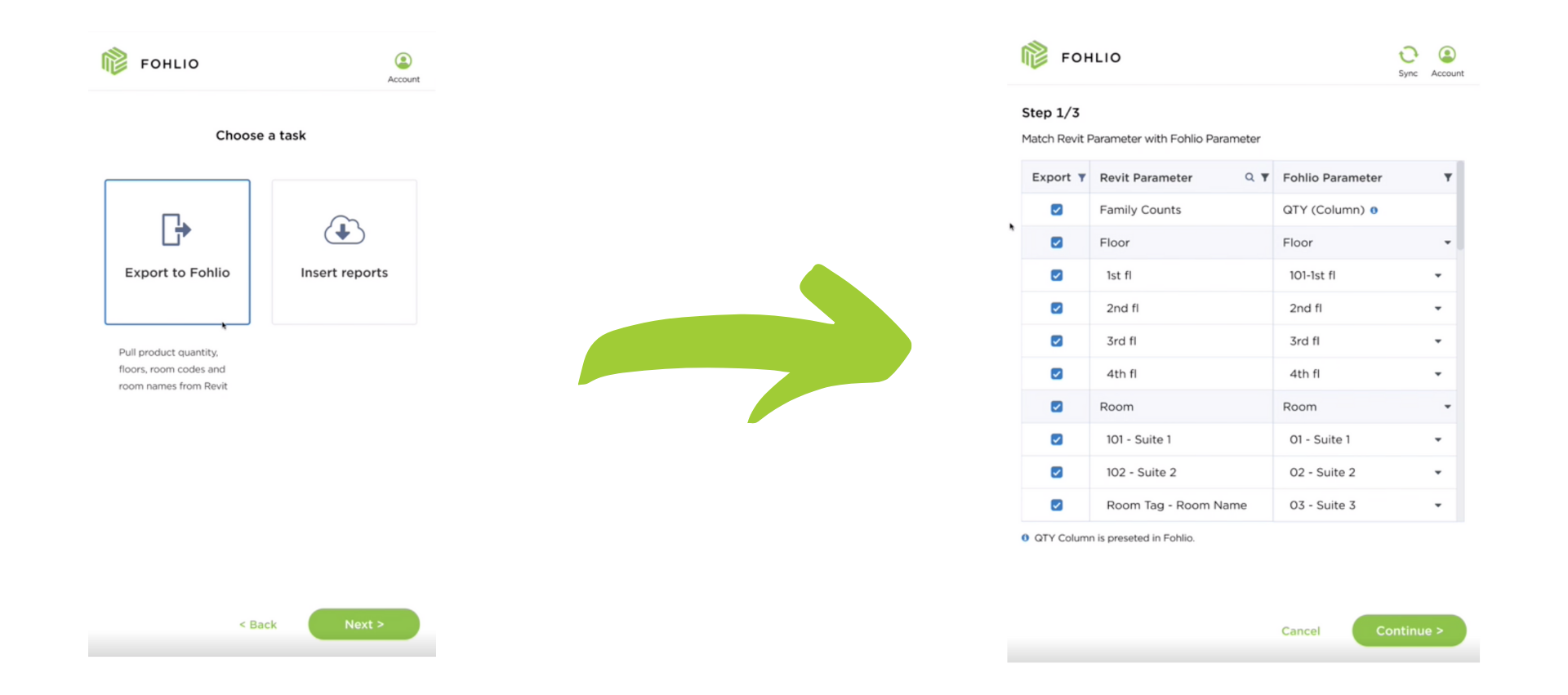Click the filter icon in Export column

point(1082,177)
